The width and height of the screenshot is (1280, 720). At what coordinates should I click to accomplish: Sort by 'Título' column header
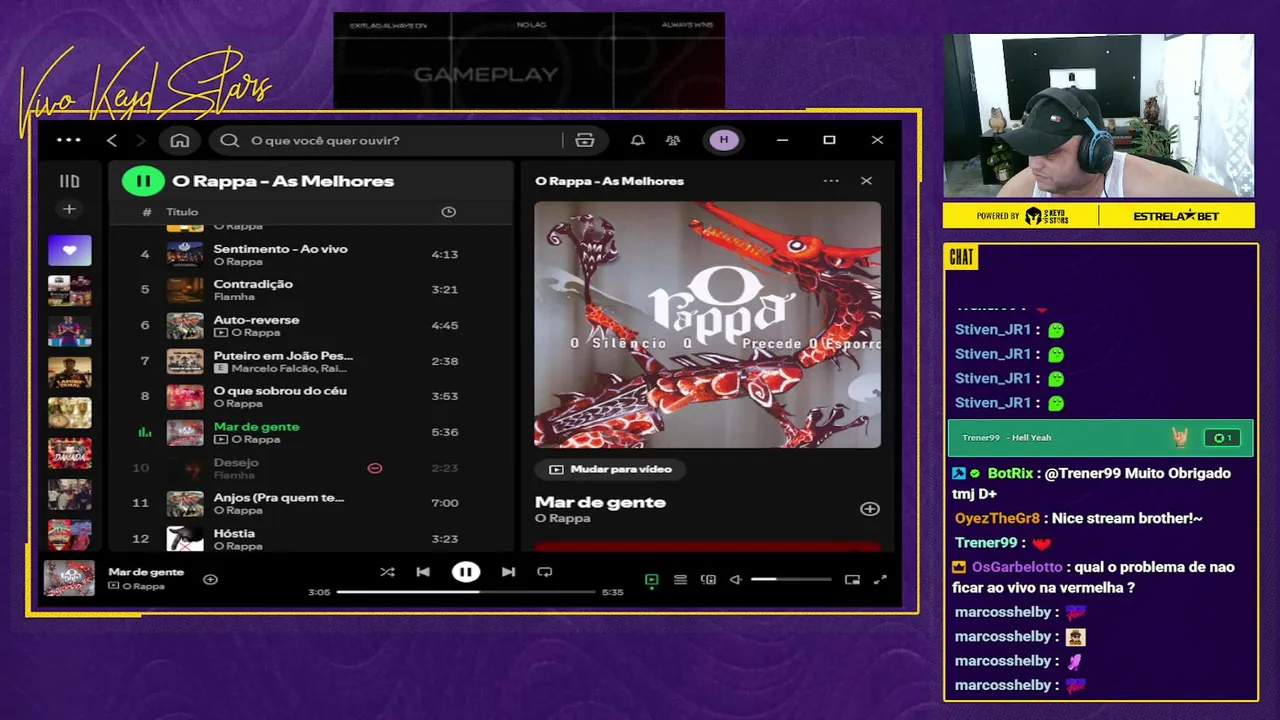182,212
